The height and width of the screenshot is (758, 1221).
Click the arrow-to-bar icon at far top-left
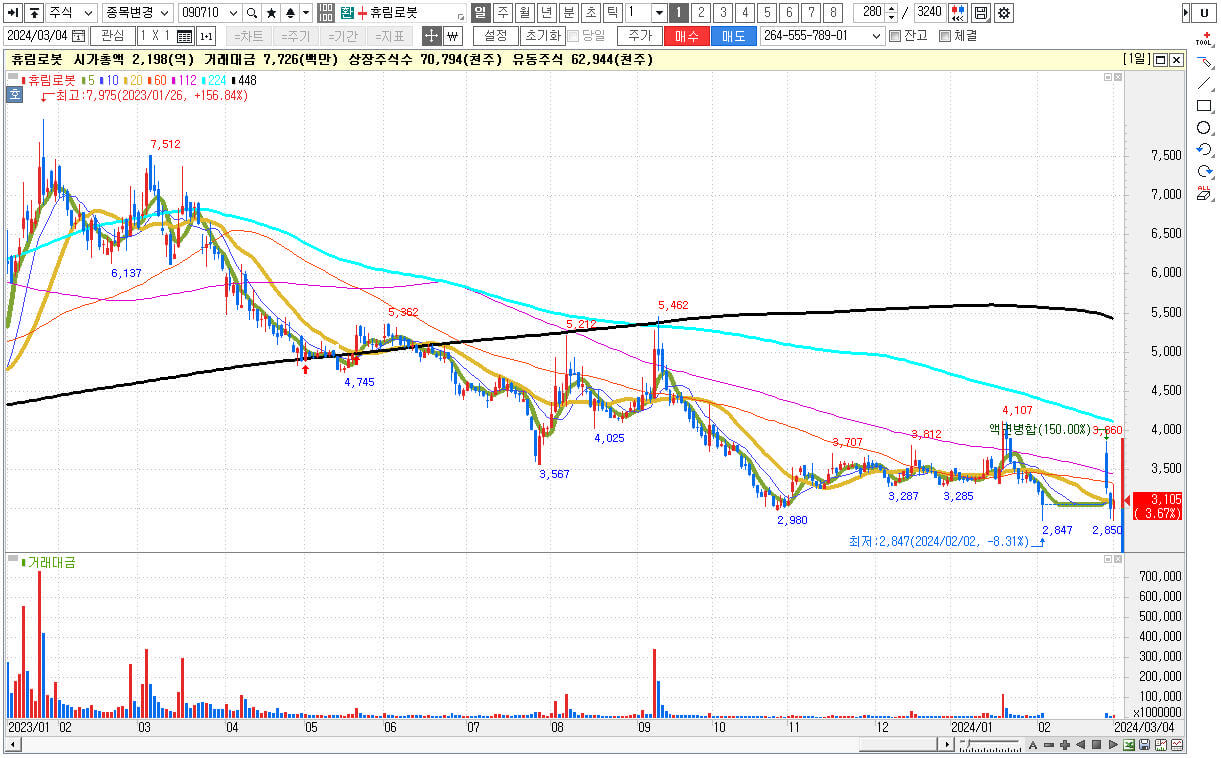coord(13,13)
